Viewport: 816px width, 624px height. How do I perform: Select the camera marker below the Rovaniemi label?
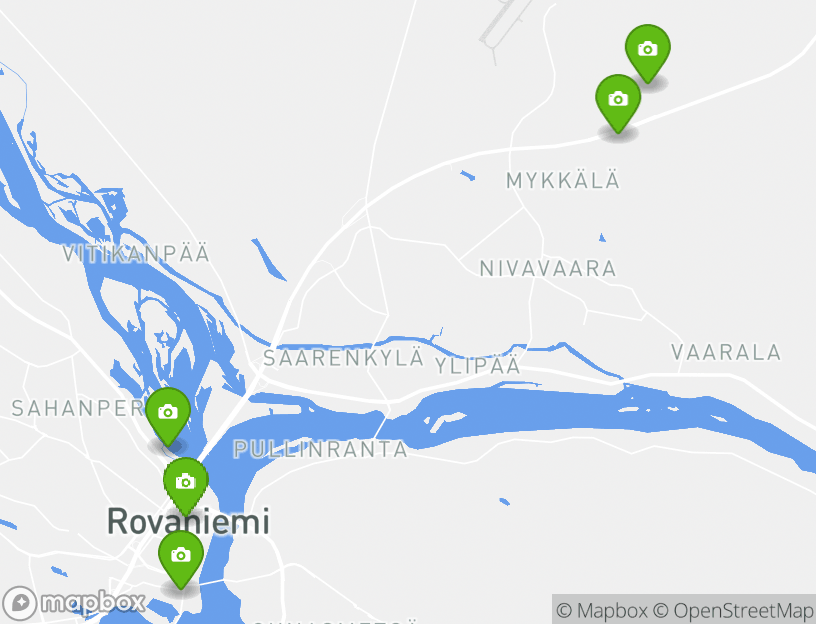click(x=181, y=558)
